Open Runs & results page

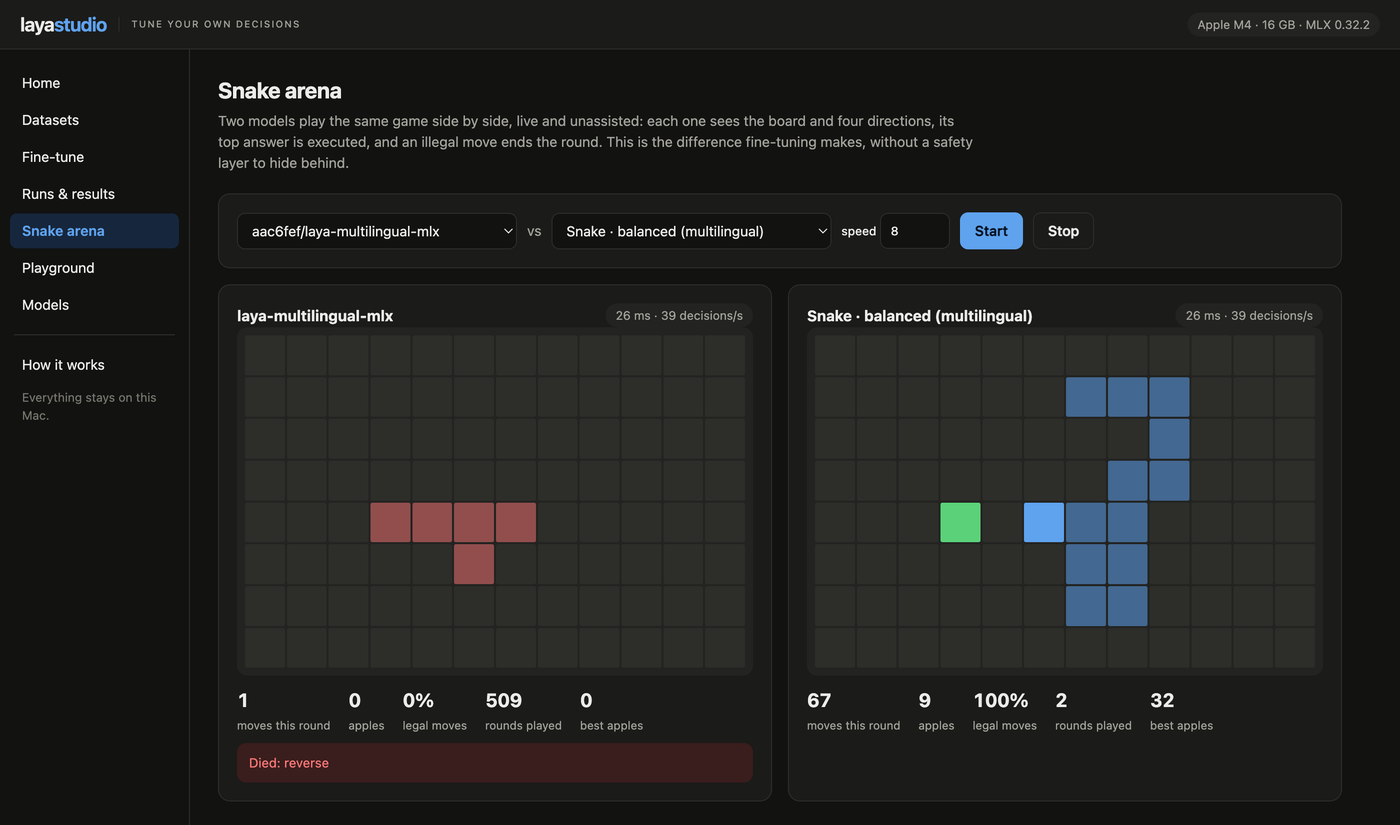coord(94,194)
